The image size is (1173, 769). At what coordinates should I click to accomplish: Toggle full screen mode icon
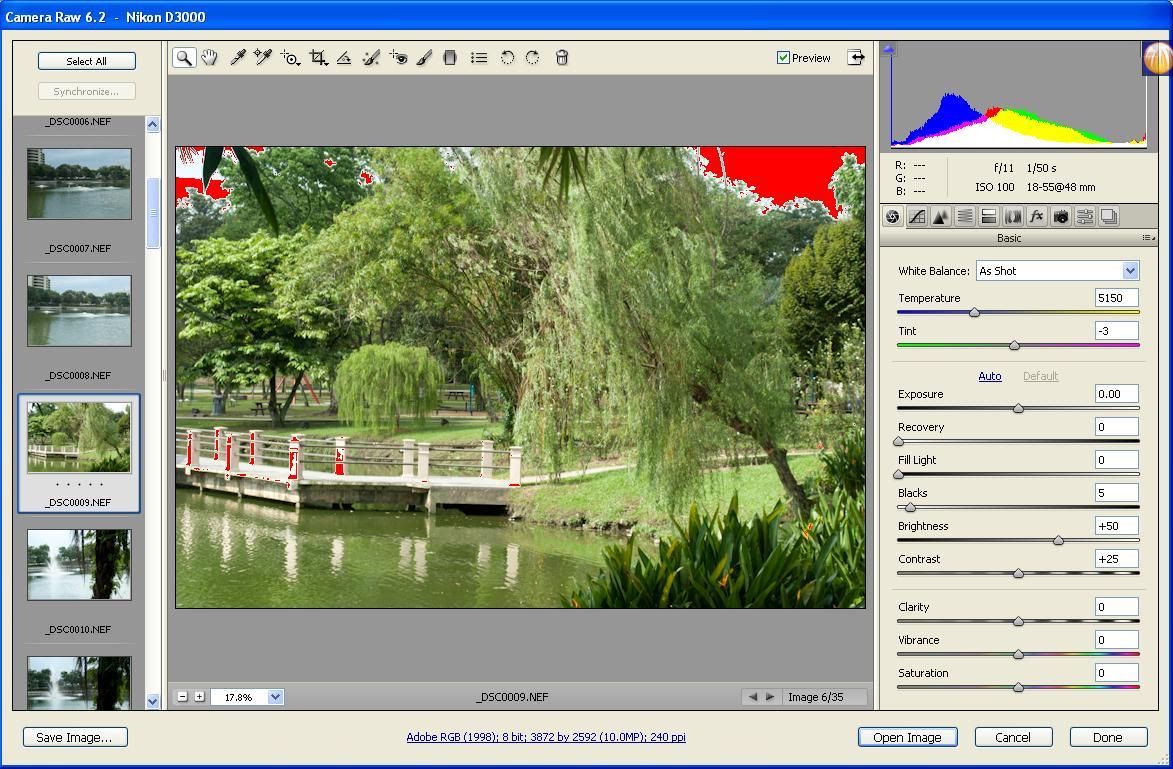coord(856,58)
